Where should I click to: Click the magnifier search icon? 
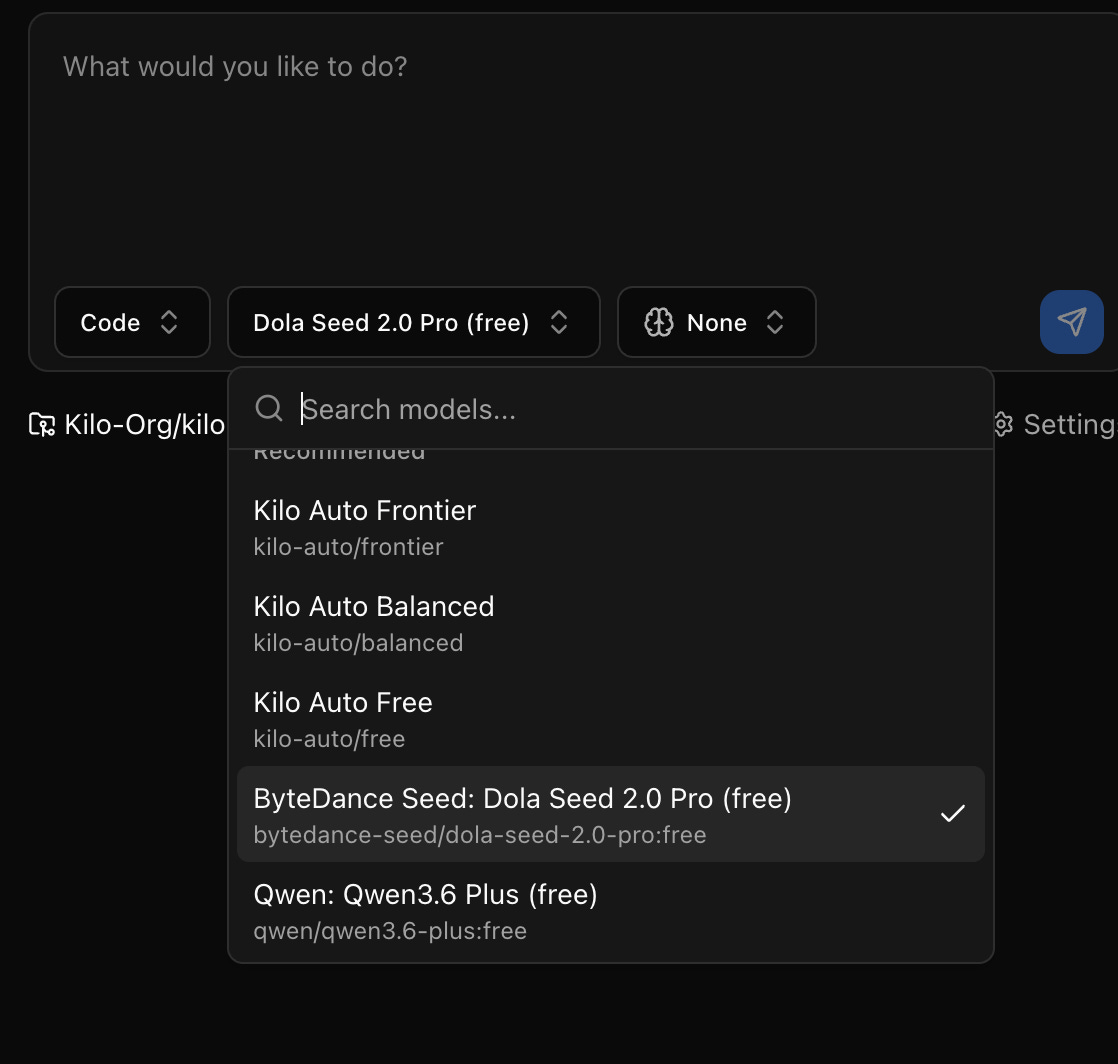(269, 409)
